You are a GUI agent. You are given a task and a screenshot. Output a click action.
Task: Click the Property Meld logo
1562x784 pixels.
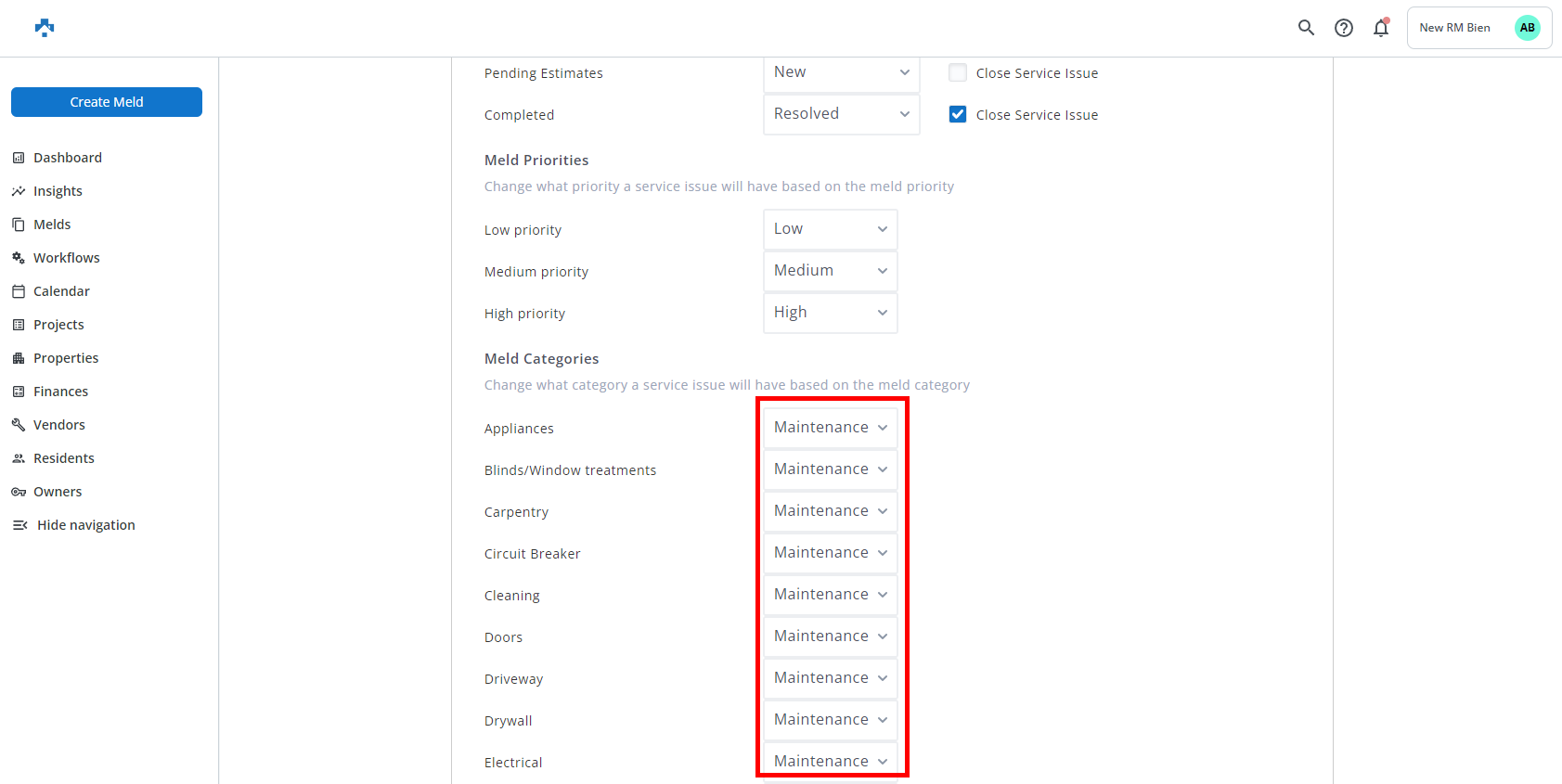pyautogui.click(x=45, y=28)
